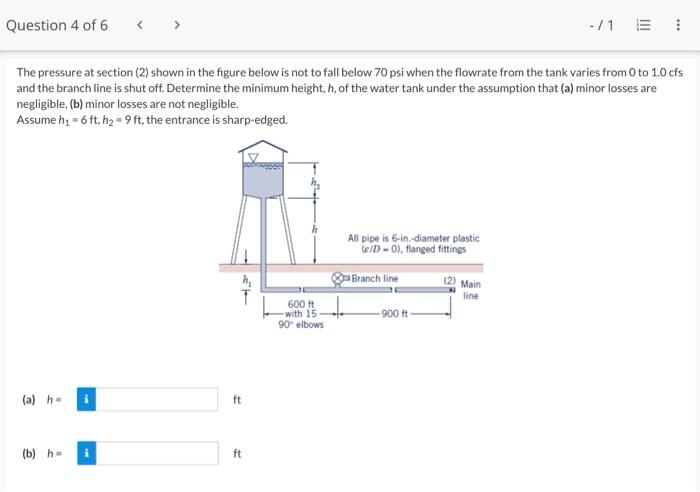Click the info icon for answer (b)
The height and width of the screenshot is (492, 700).
87,453
